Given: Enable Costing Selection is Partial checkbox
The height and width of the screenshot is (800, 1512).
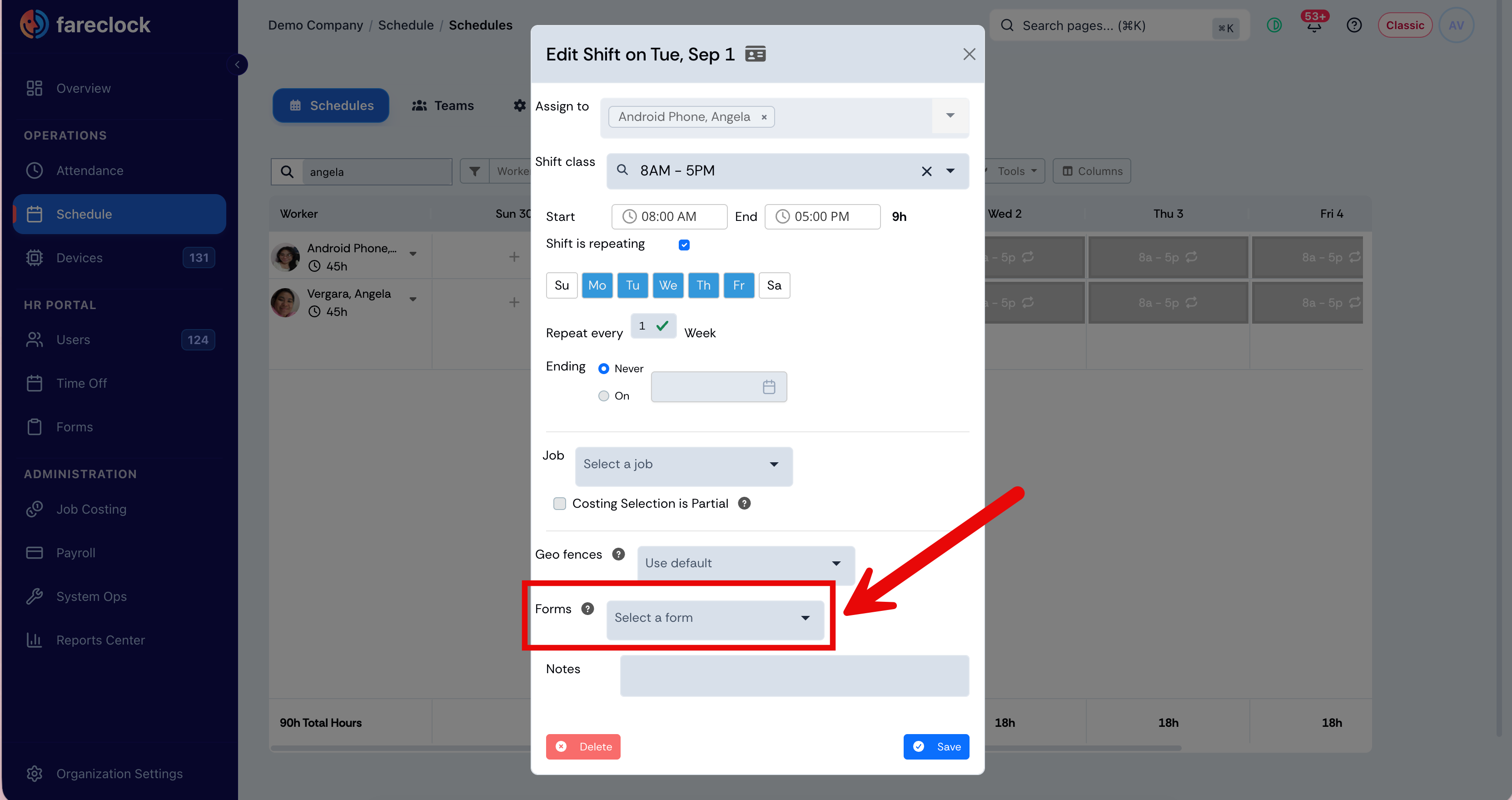Looking at the screenshot, I should [x=559, y=503].
